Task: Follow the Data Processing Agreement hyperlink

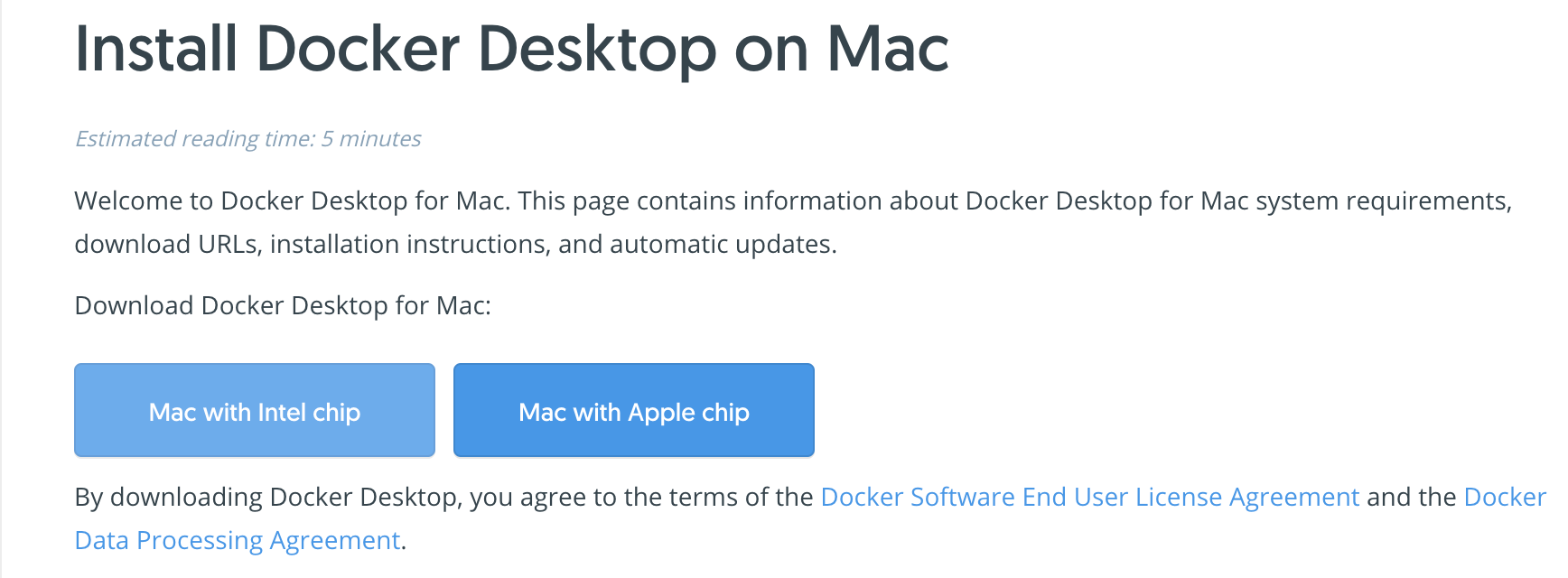Action: click(237, 539)
